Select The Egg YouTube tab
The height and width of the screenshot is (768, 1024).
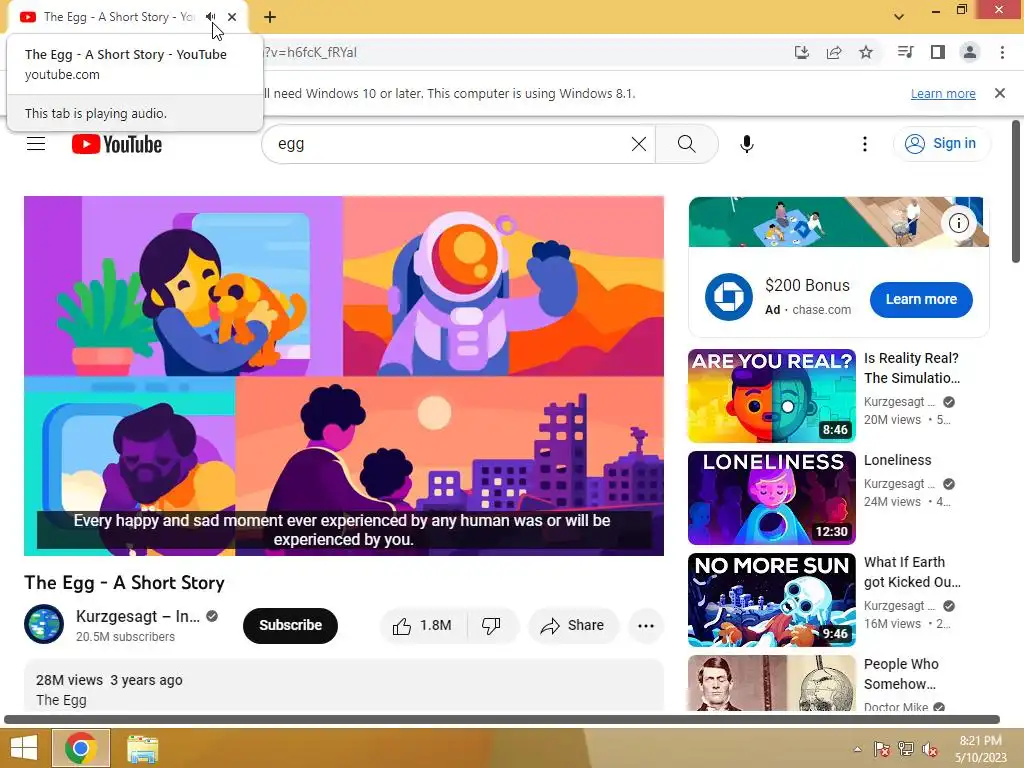coord(118,17)
